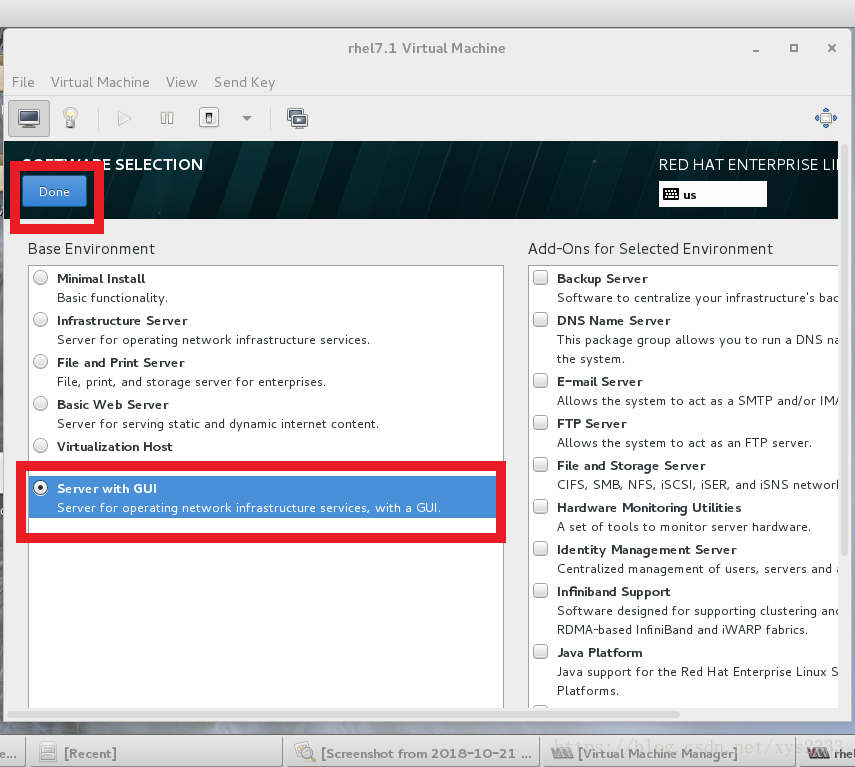
Task: Select Server with GUI radio button
Action: (x=40, y=488)
